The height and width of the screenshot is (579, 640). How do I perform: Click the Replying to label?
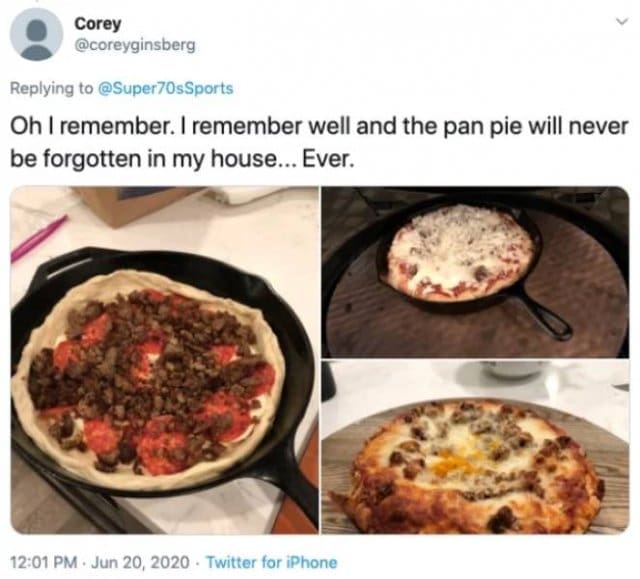coord(52,88)
